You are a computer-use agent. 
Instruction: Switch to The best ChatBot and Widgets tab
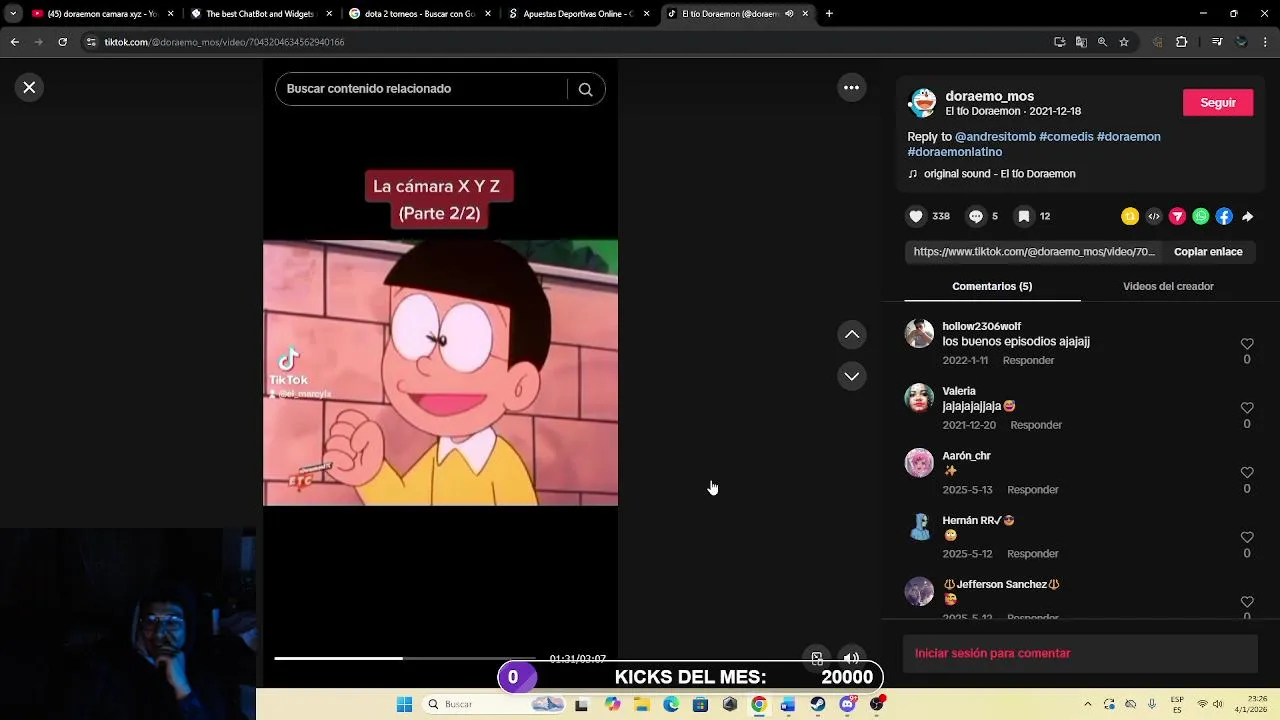259,14
